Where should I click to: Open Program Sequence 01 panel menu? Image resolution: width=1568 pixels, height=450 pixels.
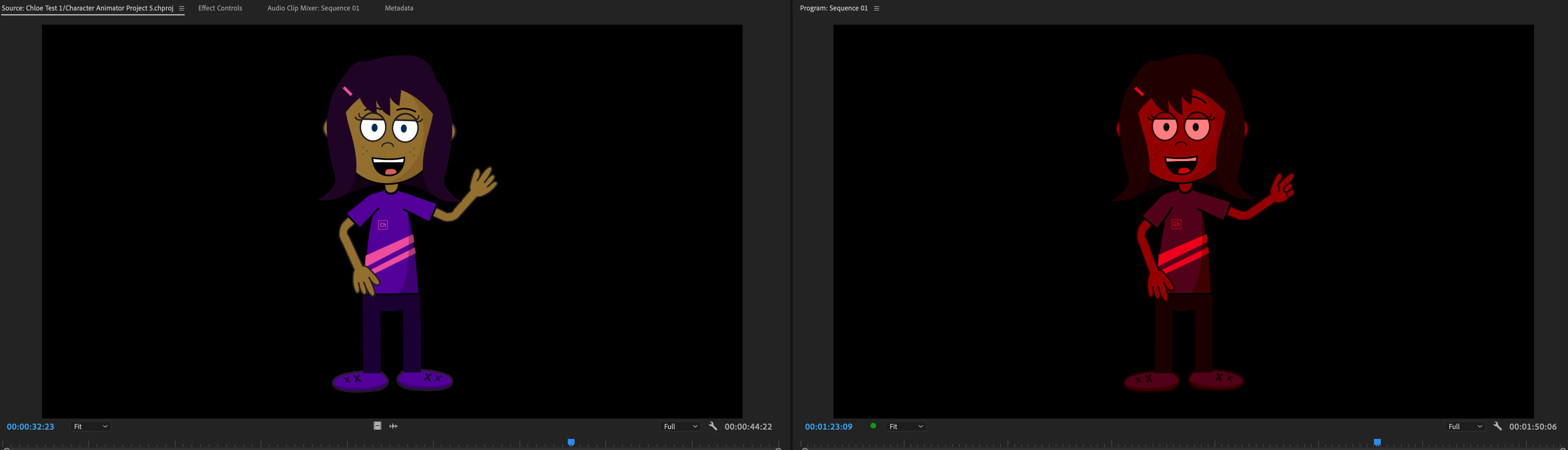[x=877, y=9]
